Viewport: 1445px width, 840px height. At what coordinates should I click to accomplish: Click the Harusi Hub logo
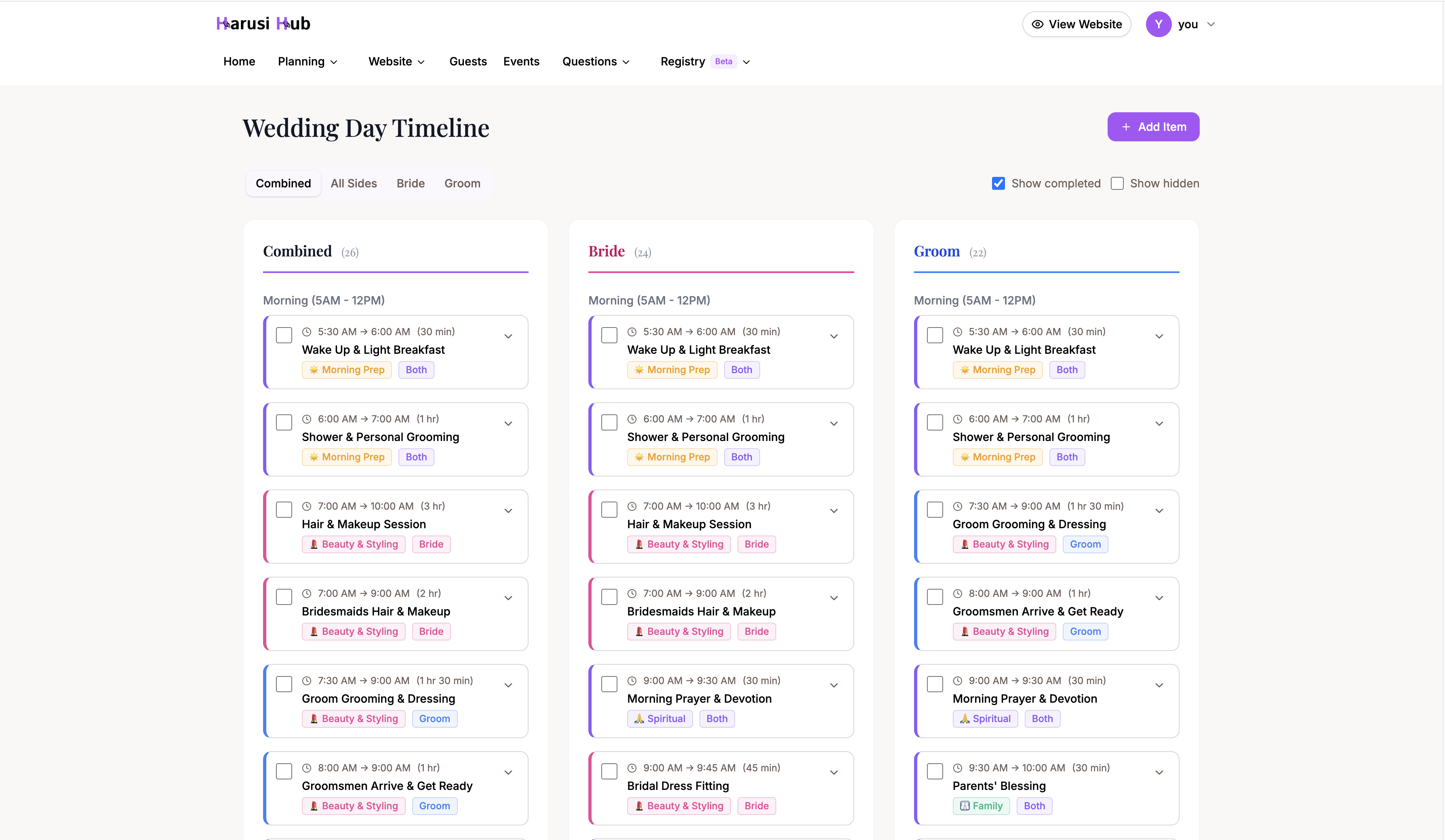[x=263, y=23]
